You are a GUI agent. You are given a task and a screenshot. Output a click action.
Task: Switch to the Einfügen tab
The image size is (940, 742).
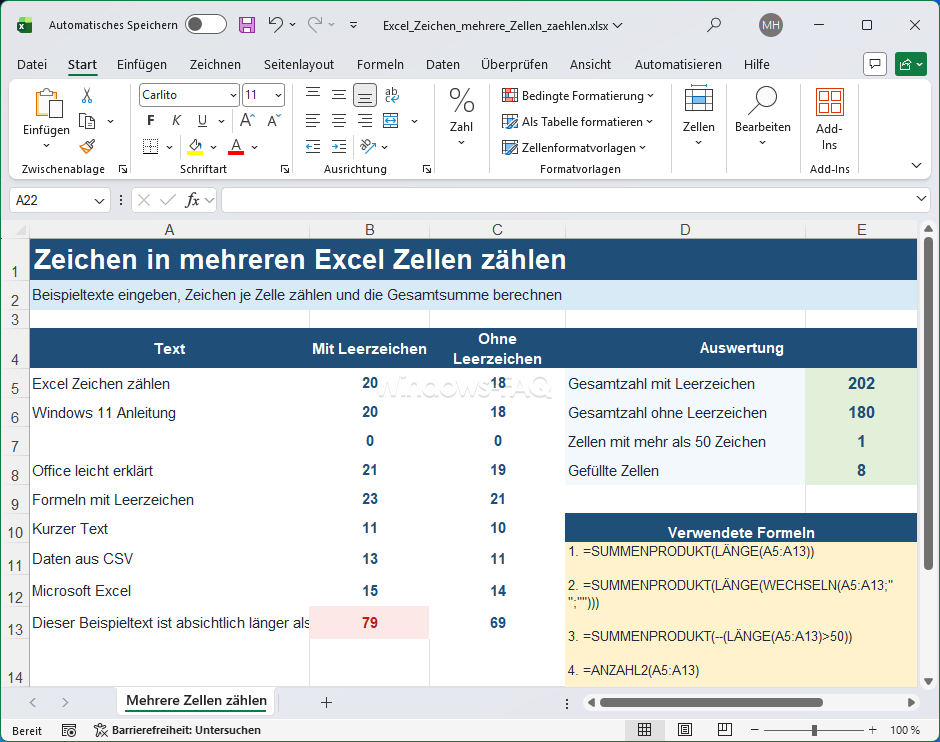pyautogui.click(x=141, y=64)
